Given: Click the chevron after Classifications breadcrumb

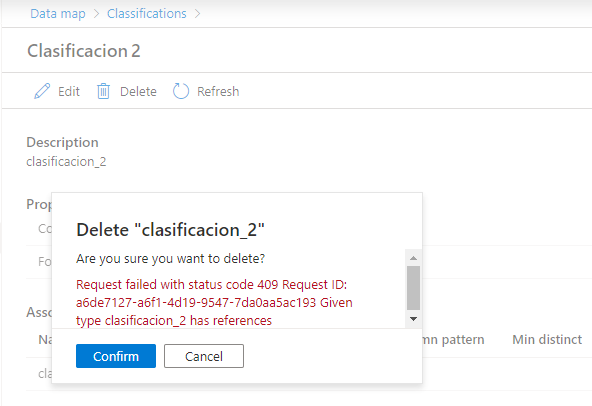Looking at the screenshot, I should (x=197, y=14).
